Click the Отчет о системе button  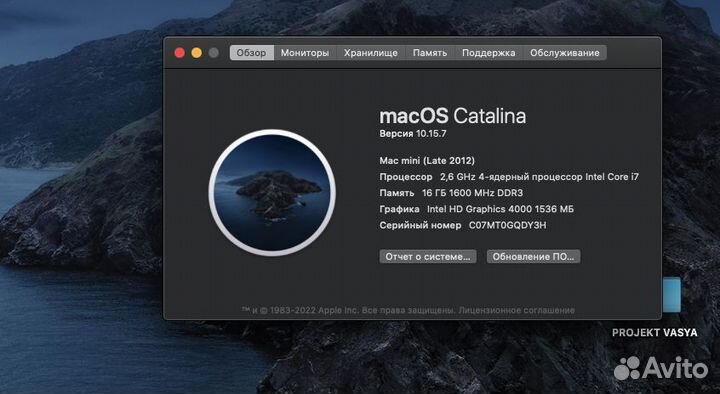[428, 257]
